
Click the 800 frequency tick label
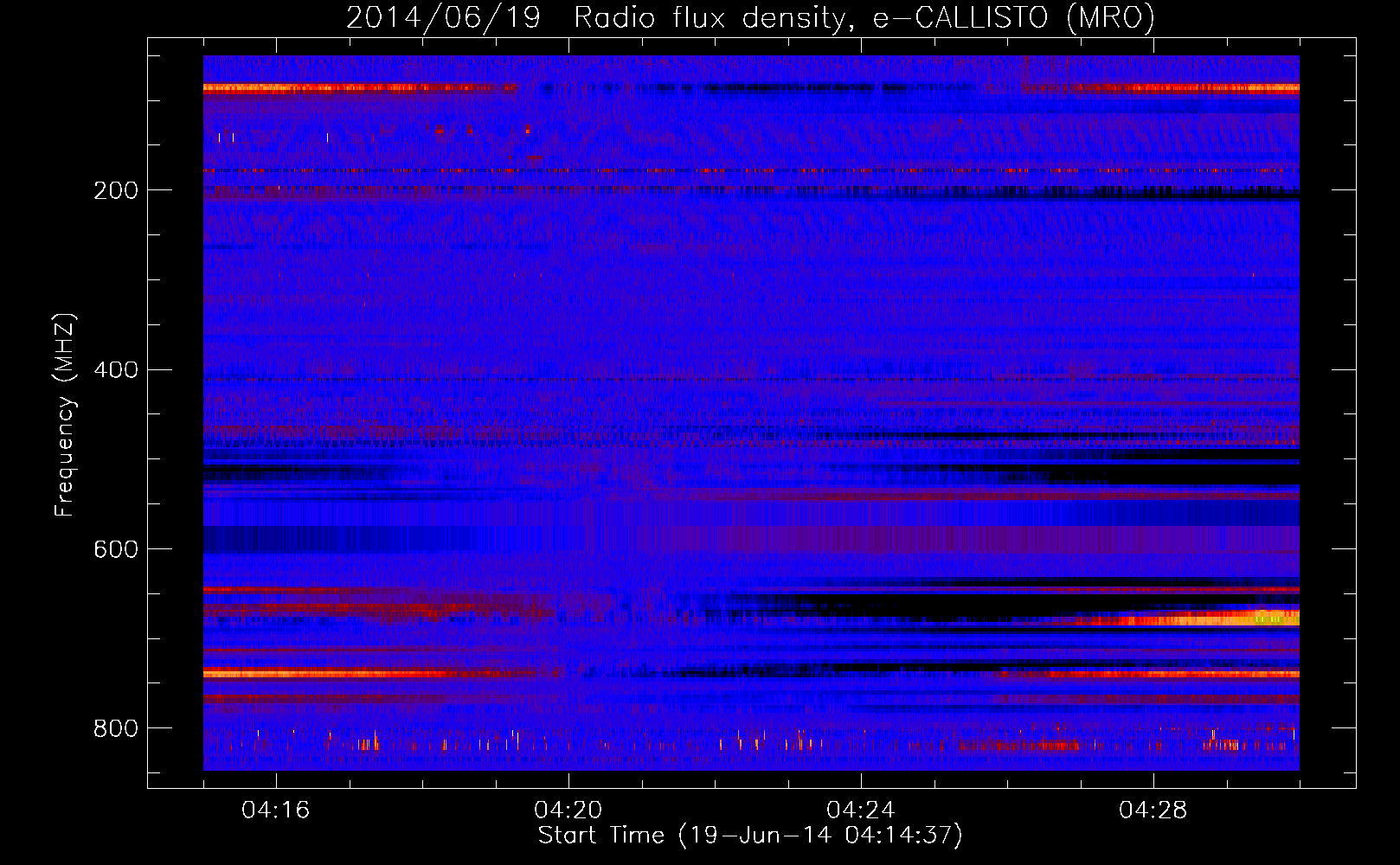(116, 728)
